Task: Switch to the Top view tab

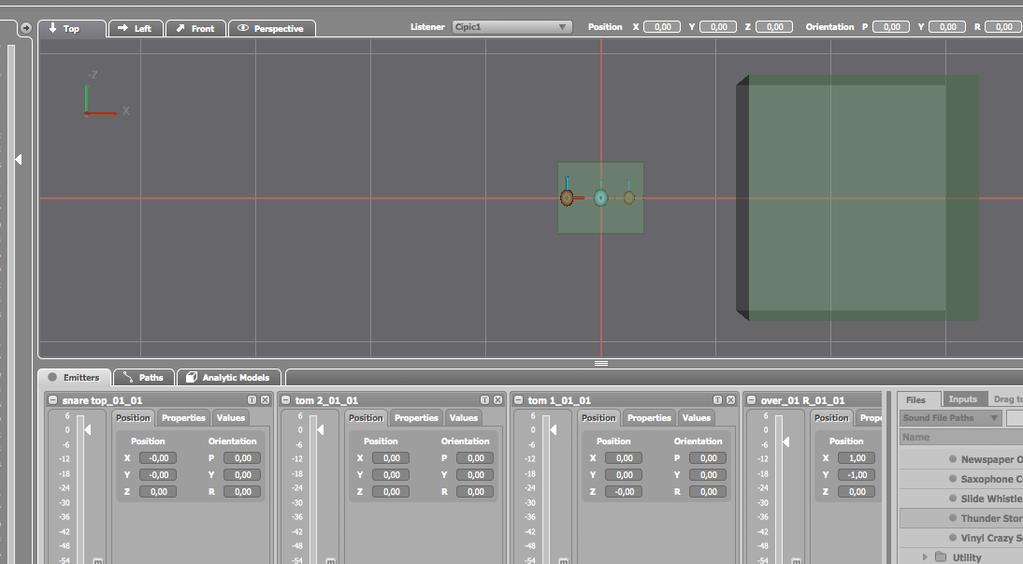Action: pos(72,29)
